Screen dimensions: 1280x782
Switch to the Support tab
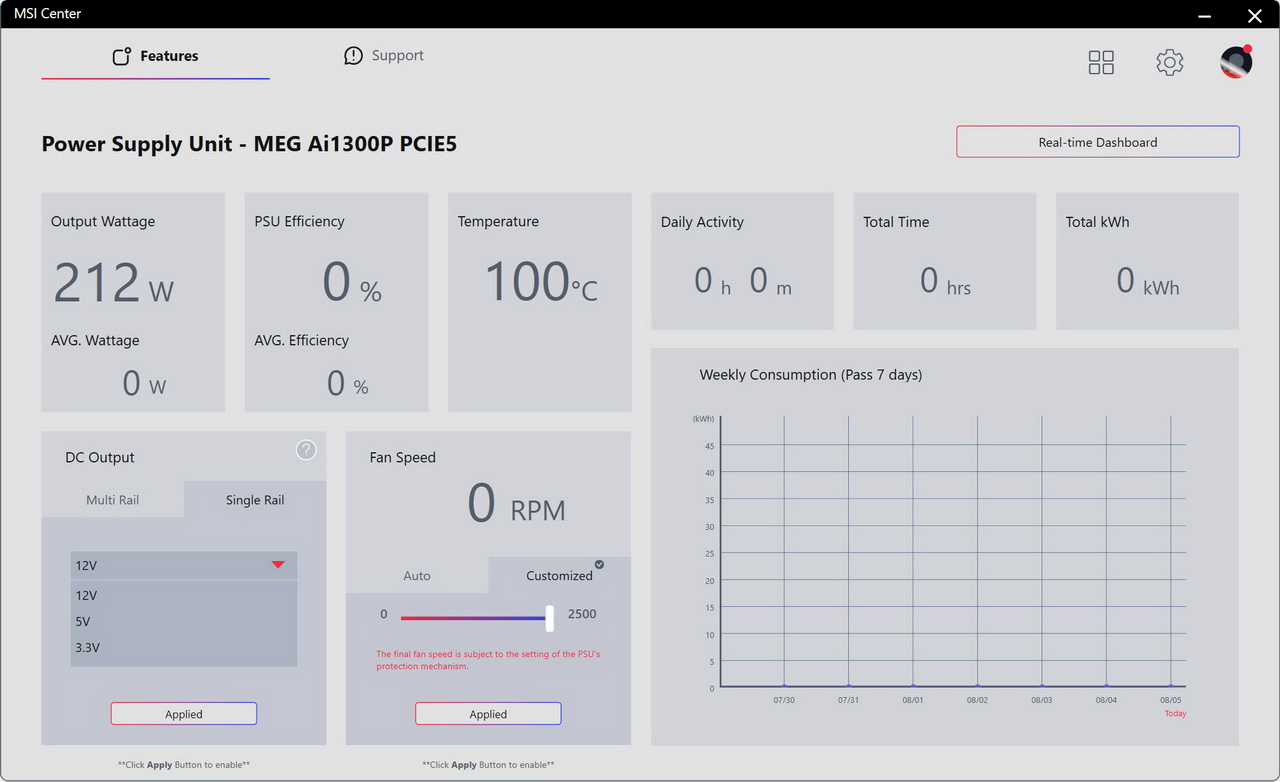click(384, 56)
